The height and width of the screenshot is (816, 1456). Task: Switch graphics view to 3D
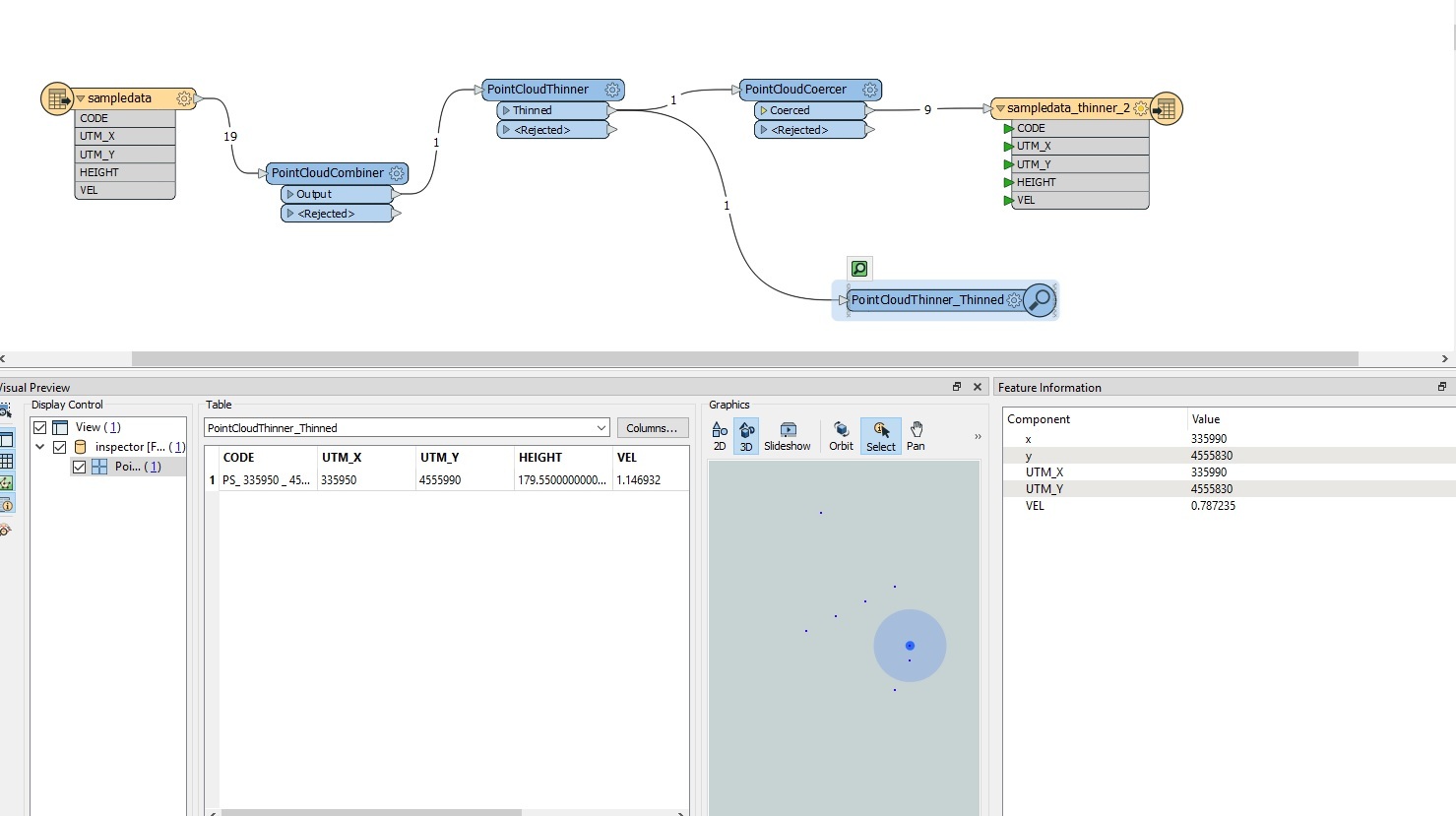(746, 436)
